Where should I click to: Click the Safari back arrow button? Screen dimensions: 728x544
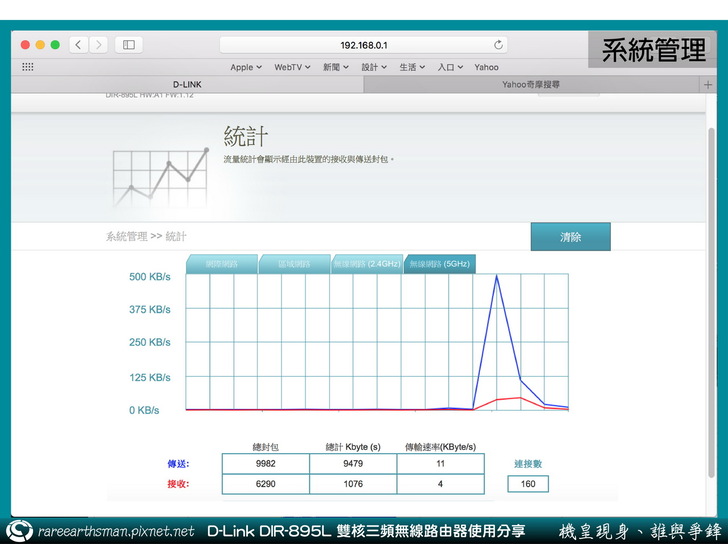click(77, 45)
